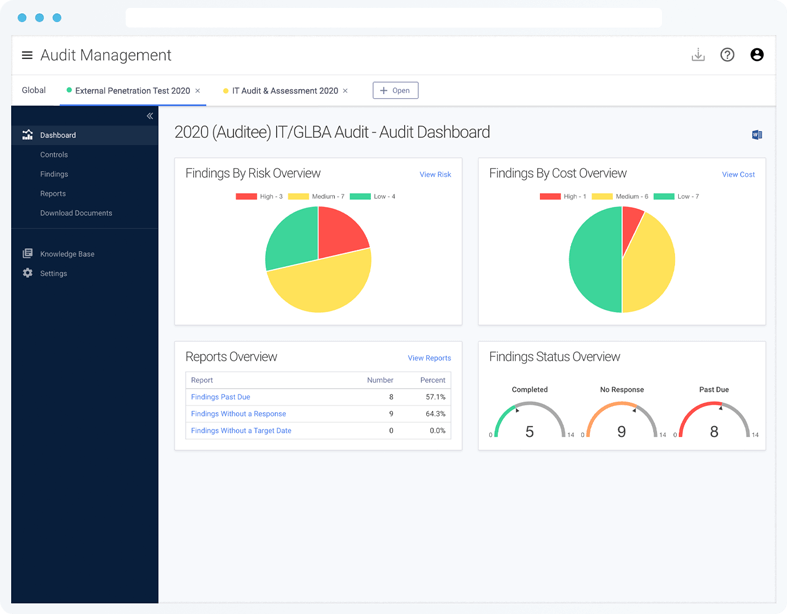The width and height of the screenshot is (787, 614).
Task: Close the IT Audit & Assessment 2020 tab
Action: pyautogui.click(x=346, y=91)
